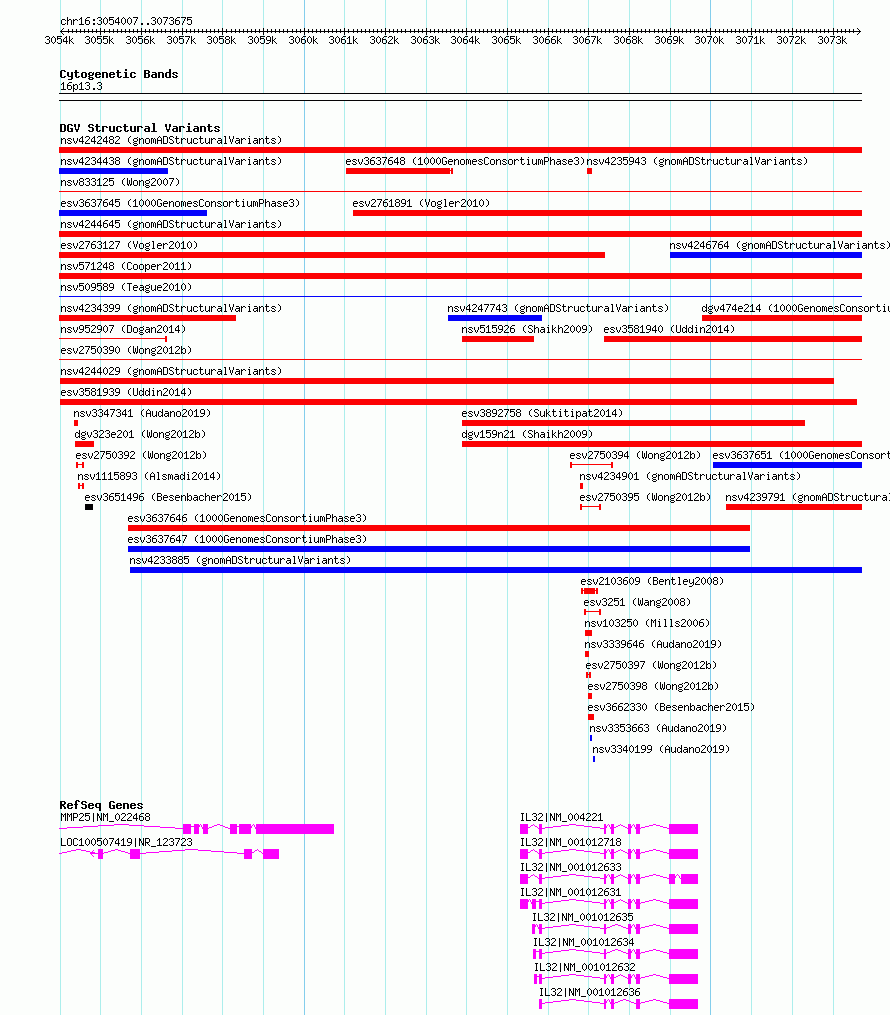Open MMP25|NM_022468 gene label

point(105,818)
